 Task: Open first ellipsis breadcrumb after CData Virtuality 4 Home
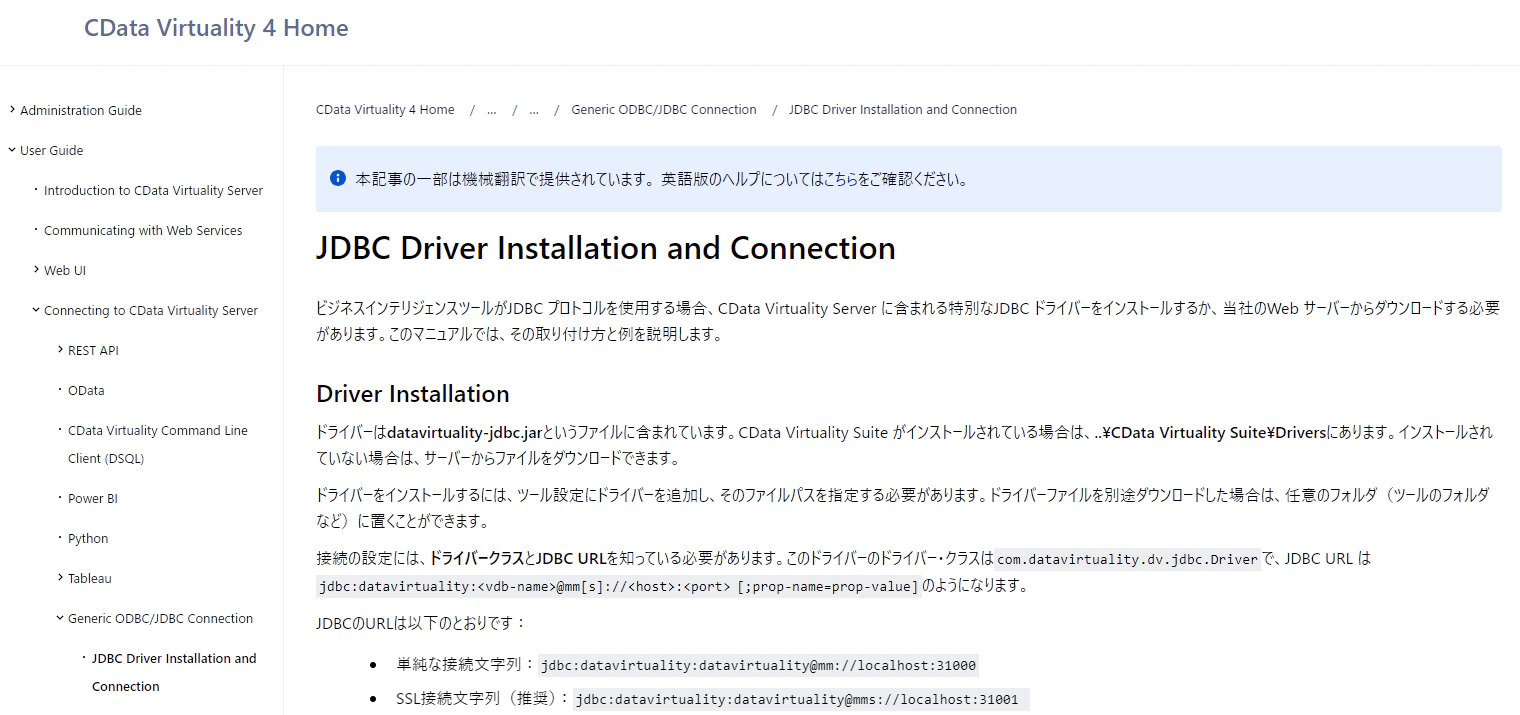click(492, 110)
